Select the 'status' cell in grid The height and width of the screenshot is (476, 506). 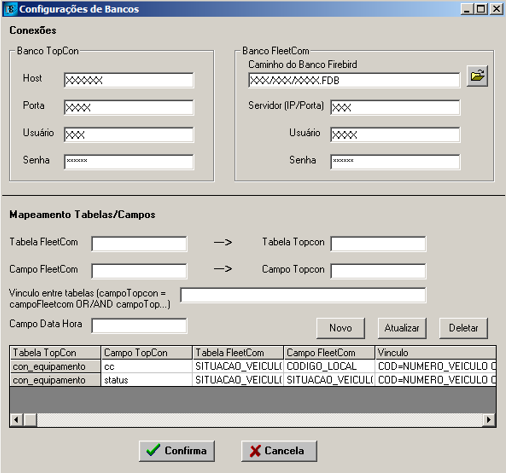pos(146,380)
